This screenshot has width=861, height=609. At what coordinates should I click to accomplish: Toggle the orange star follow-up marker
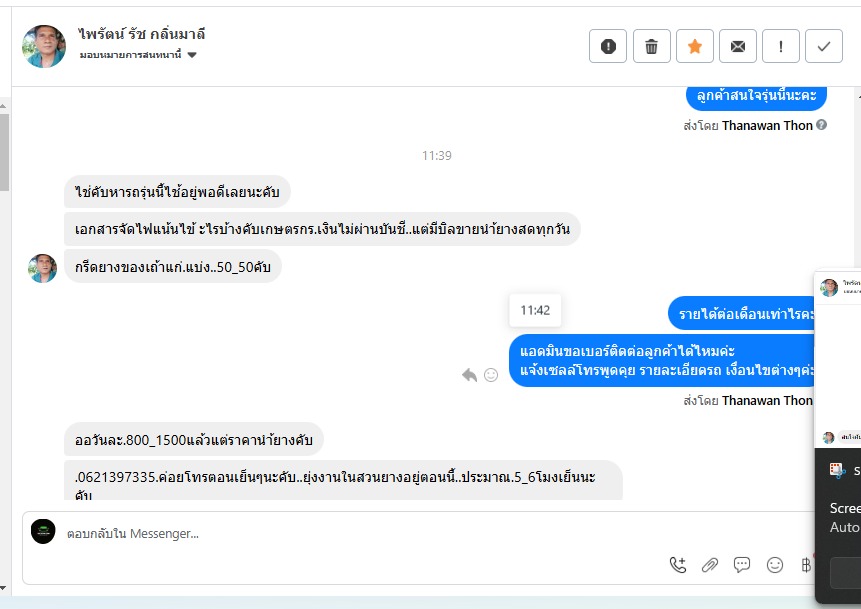point(695,46)
